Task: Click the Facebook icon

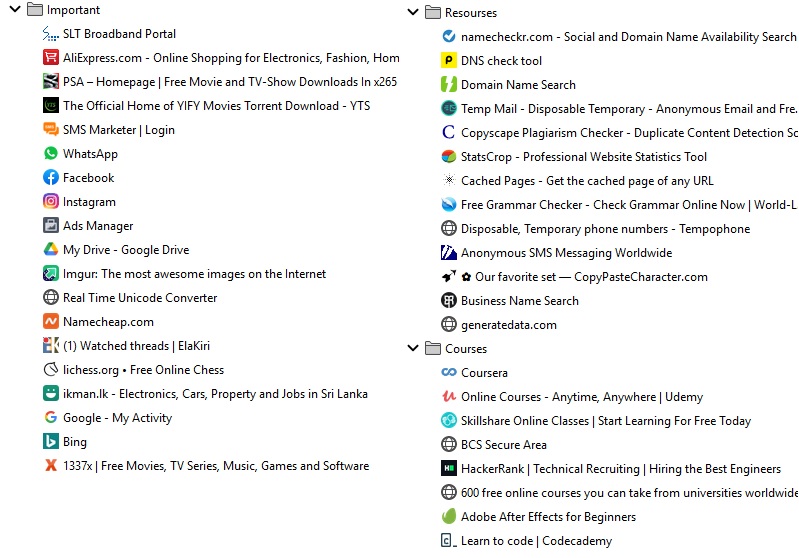Action: (x=50, y=177)
